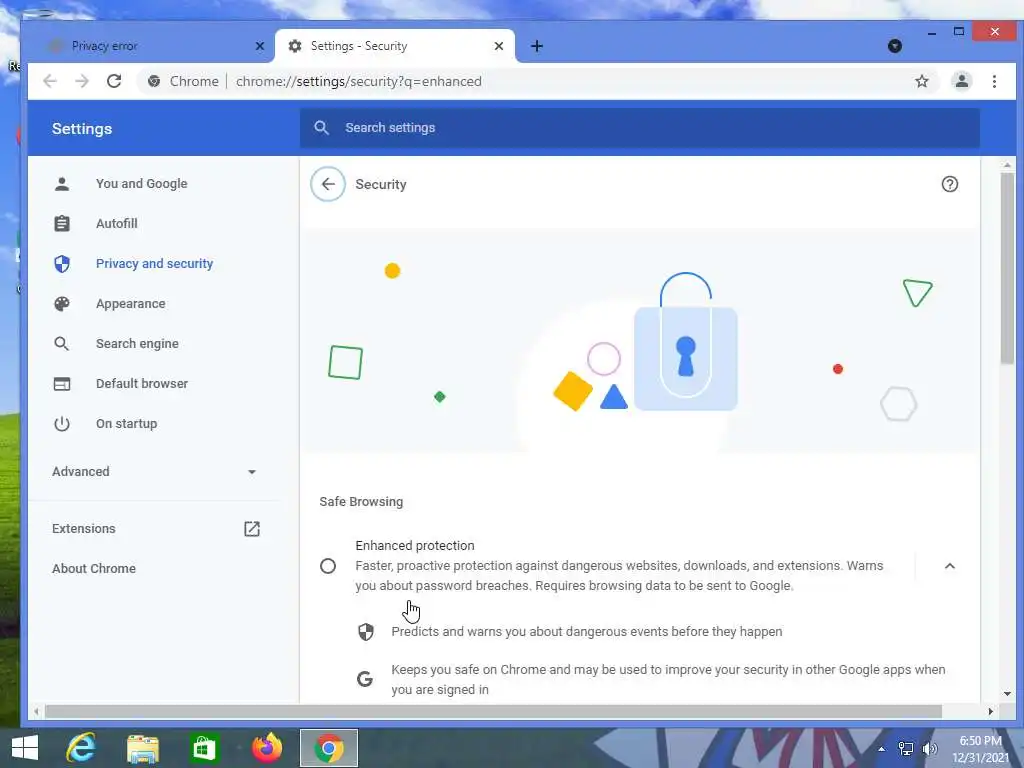Go back with the browser back arrow
This screenshot has width=1024, height=768.
click(50, 81)
